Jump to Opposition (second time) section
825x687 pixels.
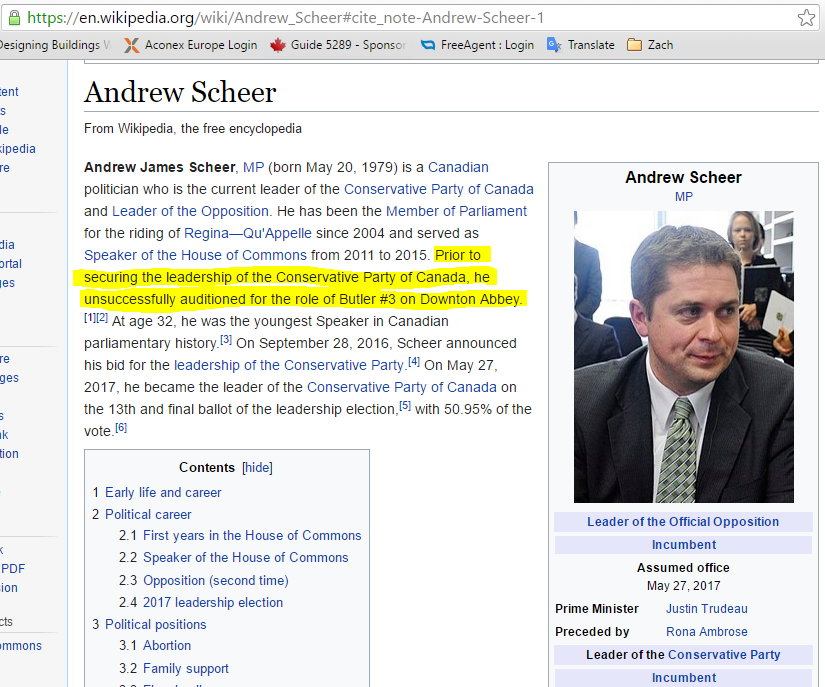[x=216, y=581]
